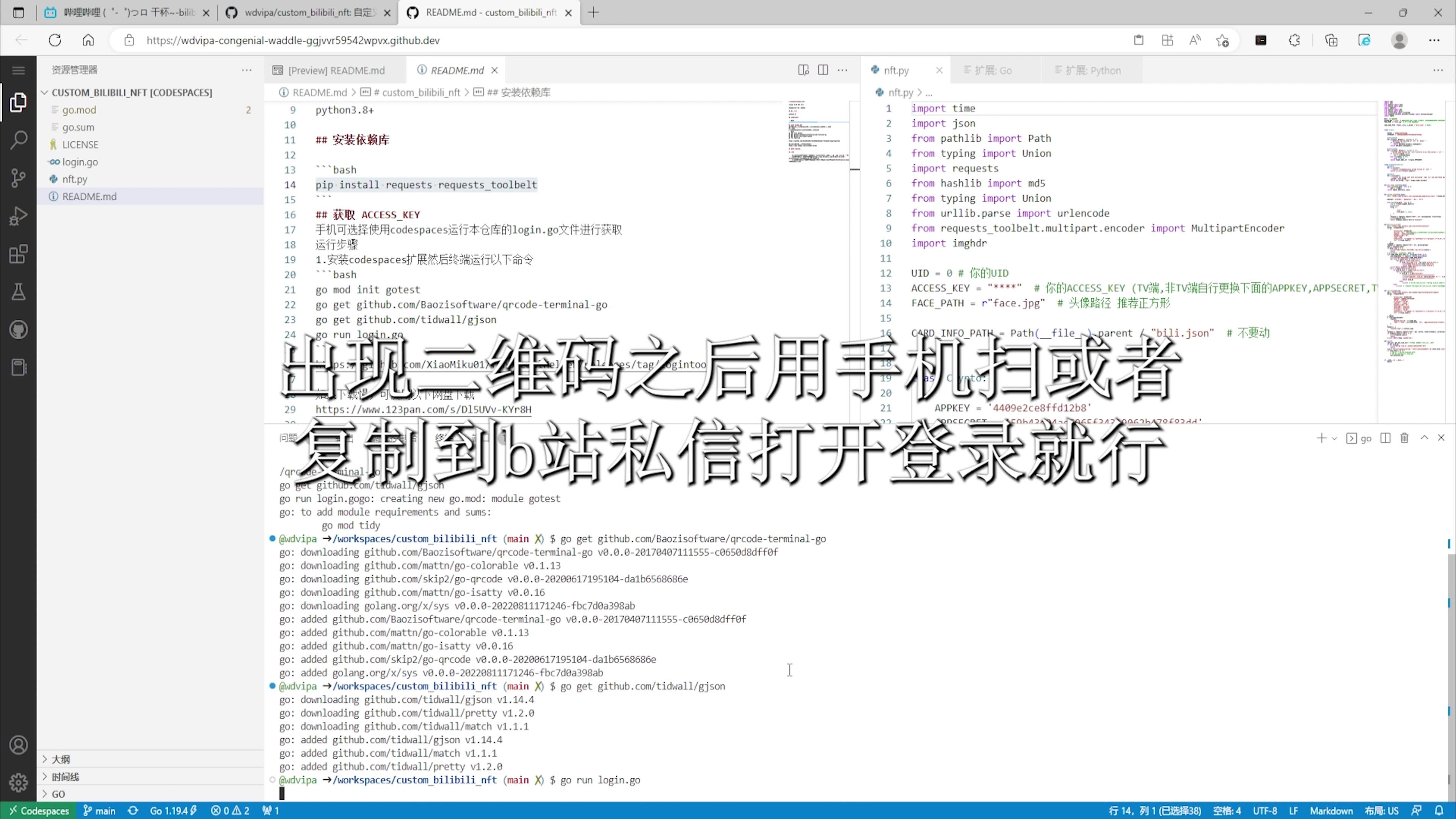Click Go 1.19.4 version in status bar
1456x819 pixels.
[173, 811]
